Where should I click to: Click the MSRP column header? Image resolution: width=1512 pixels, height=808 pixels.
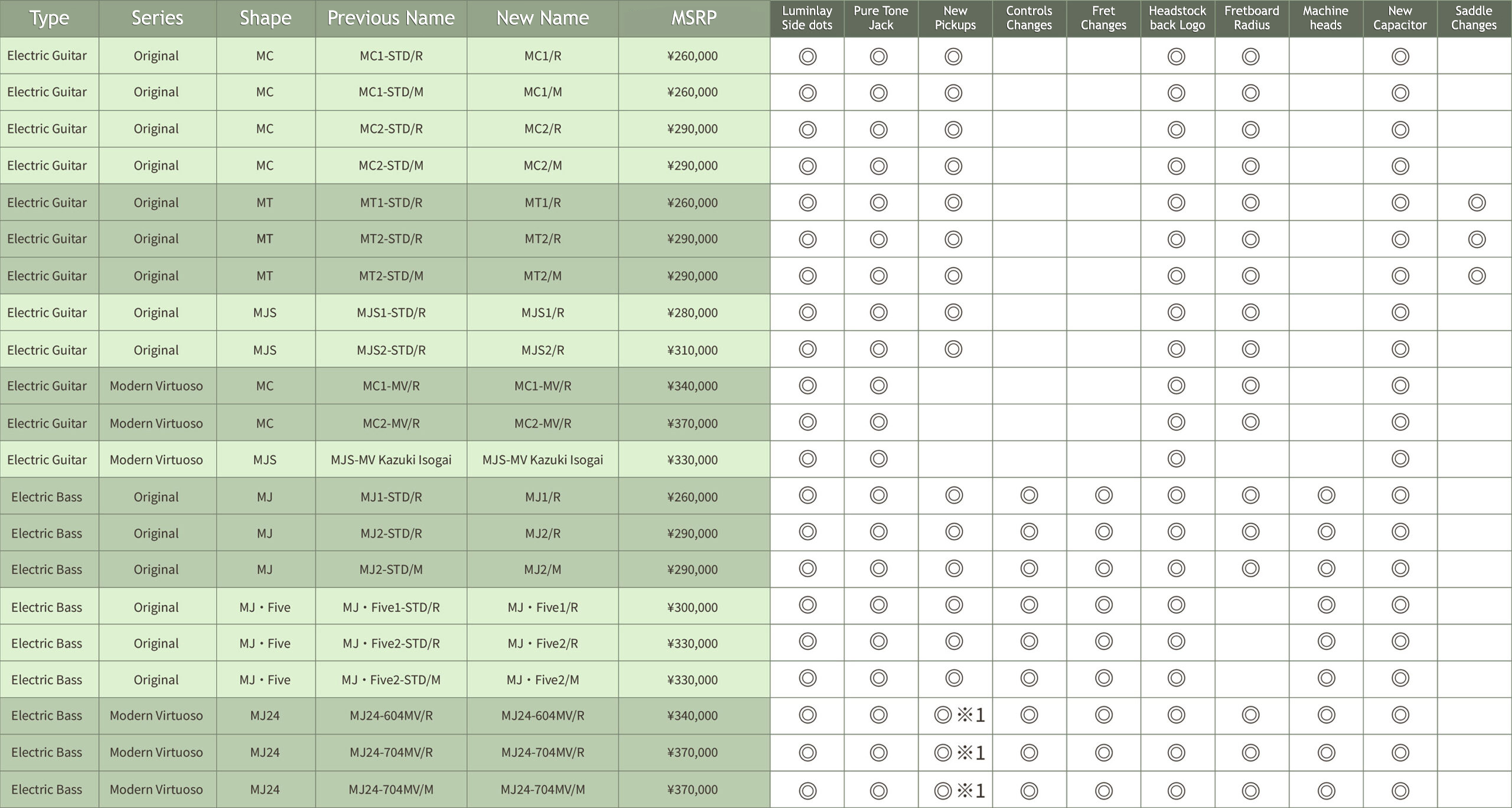click(693, 18)
